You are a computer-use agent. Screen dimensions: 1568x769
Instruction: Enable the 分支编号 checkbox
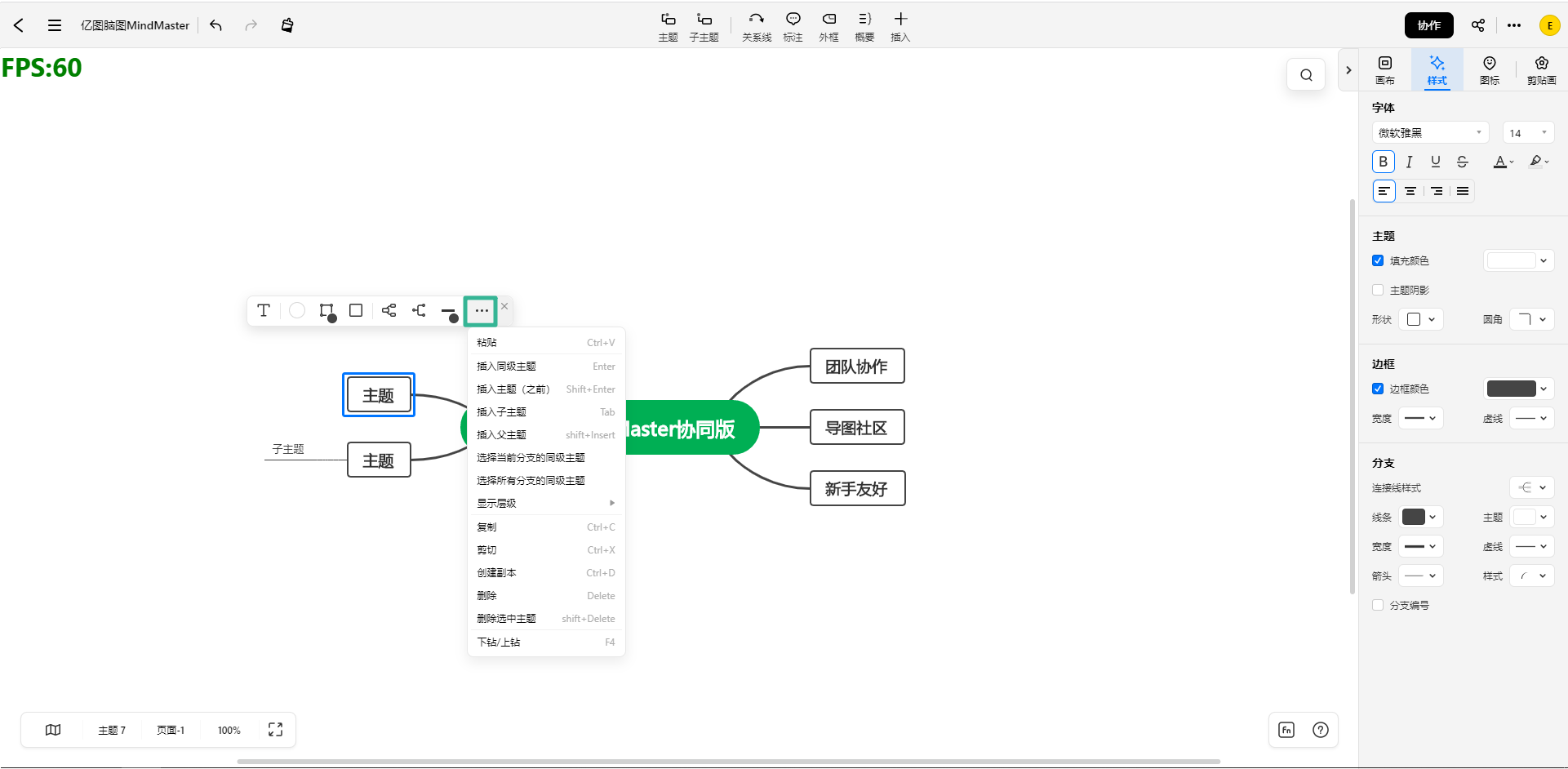(x=1378, y=605)
